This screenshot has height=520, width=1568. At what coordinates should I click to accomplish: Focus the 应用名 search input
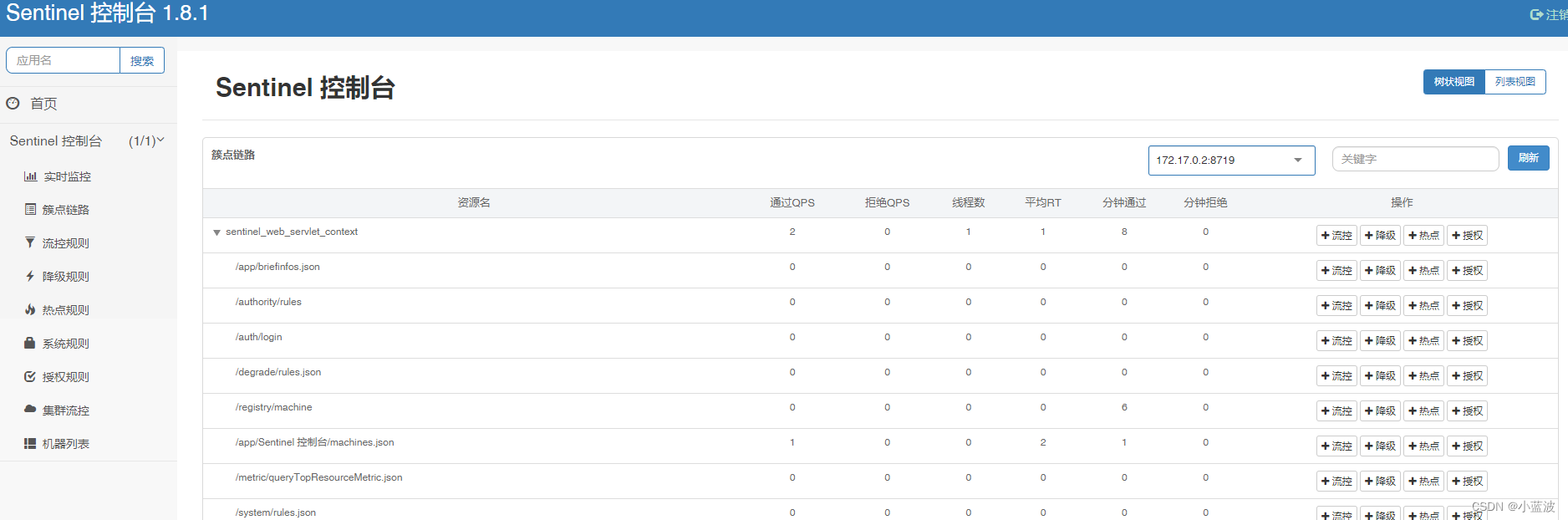tap(64, 60)
